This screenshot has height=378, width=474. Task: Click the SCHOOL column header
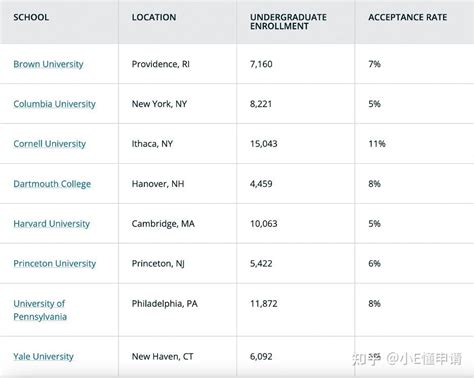(x=31, y=17)
